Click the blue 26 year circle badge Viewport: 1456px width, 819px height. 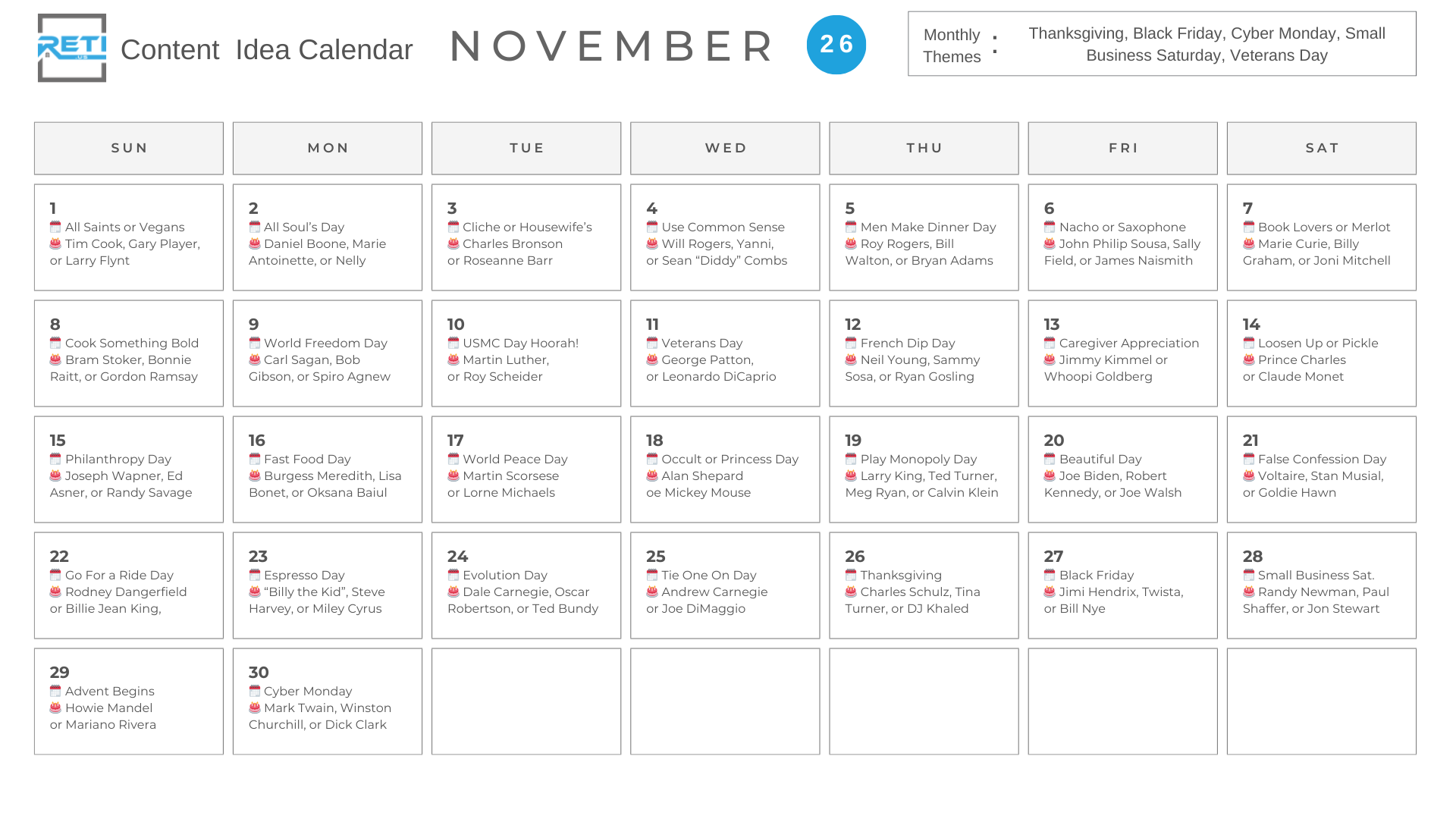tap(836, 45)
